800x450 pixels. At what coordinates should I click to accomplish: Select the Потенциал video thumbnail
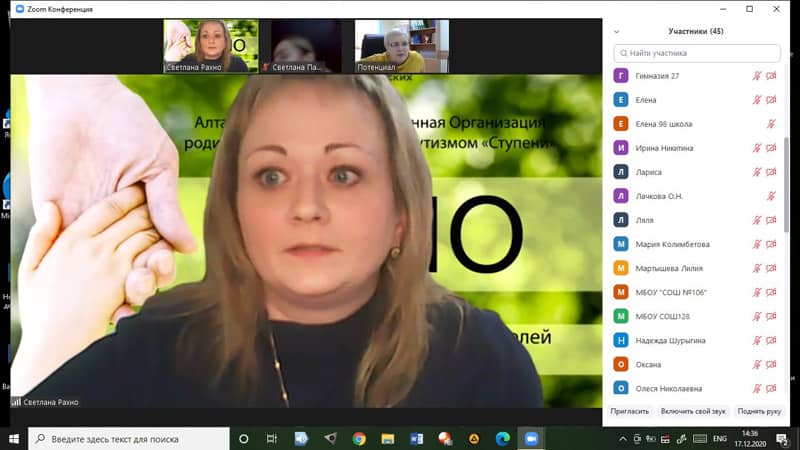[402, 46]
